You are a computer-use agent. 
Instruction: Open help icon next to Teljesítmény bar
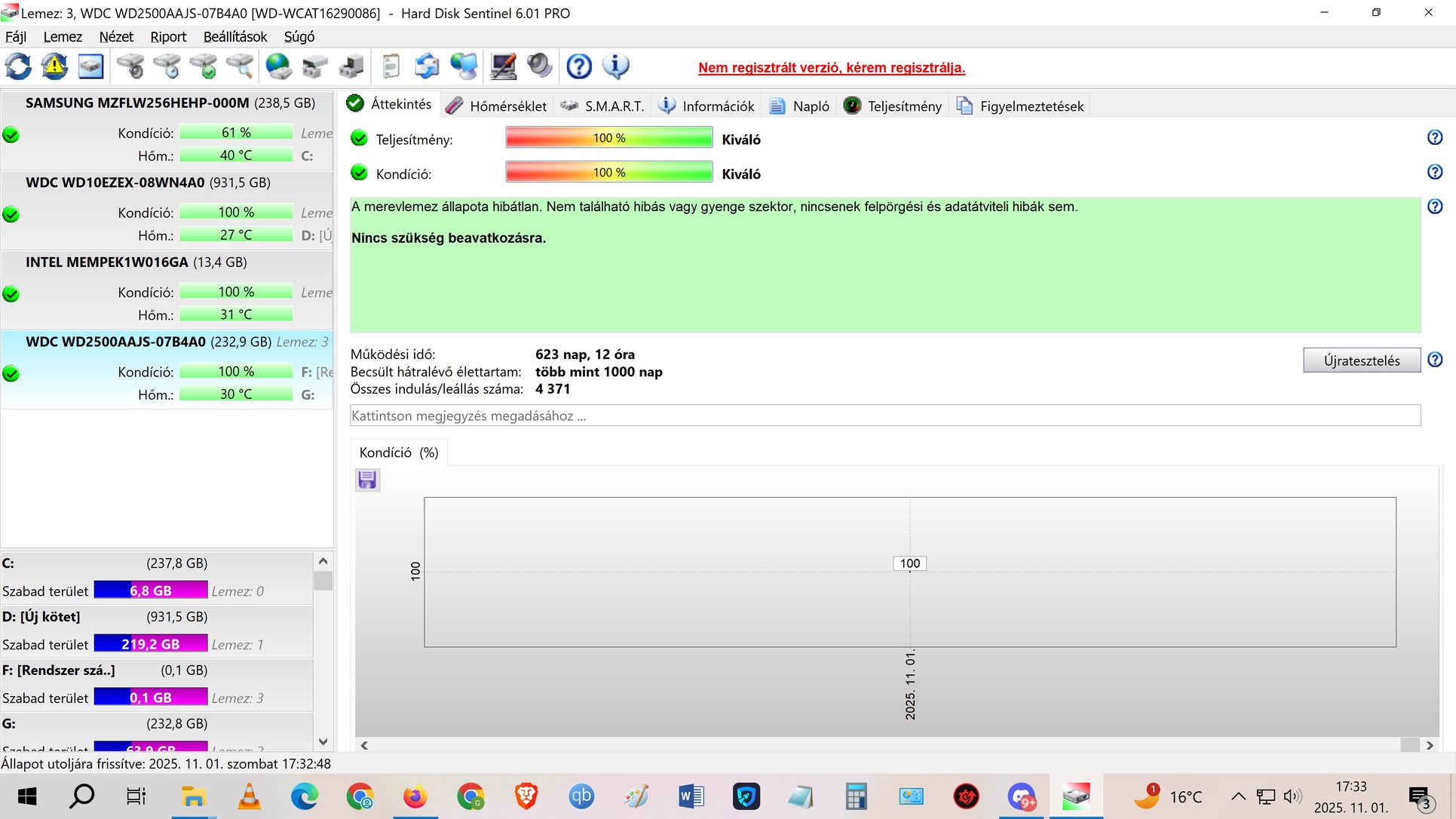pyautogui.click(x=1434, y=137)
